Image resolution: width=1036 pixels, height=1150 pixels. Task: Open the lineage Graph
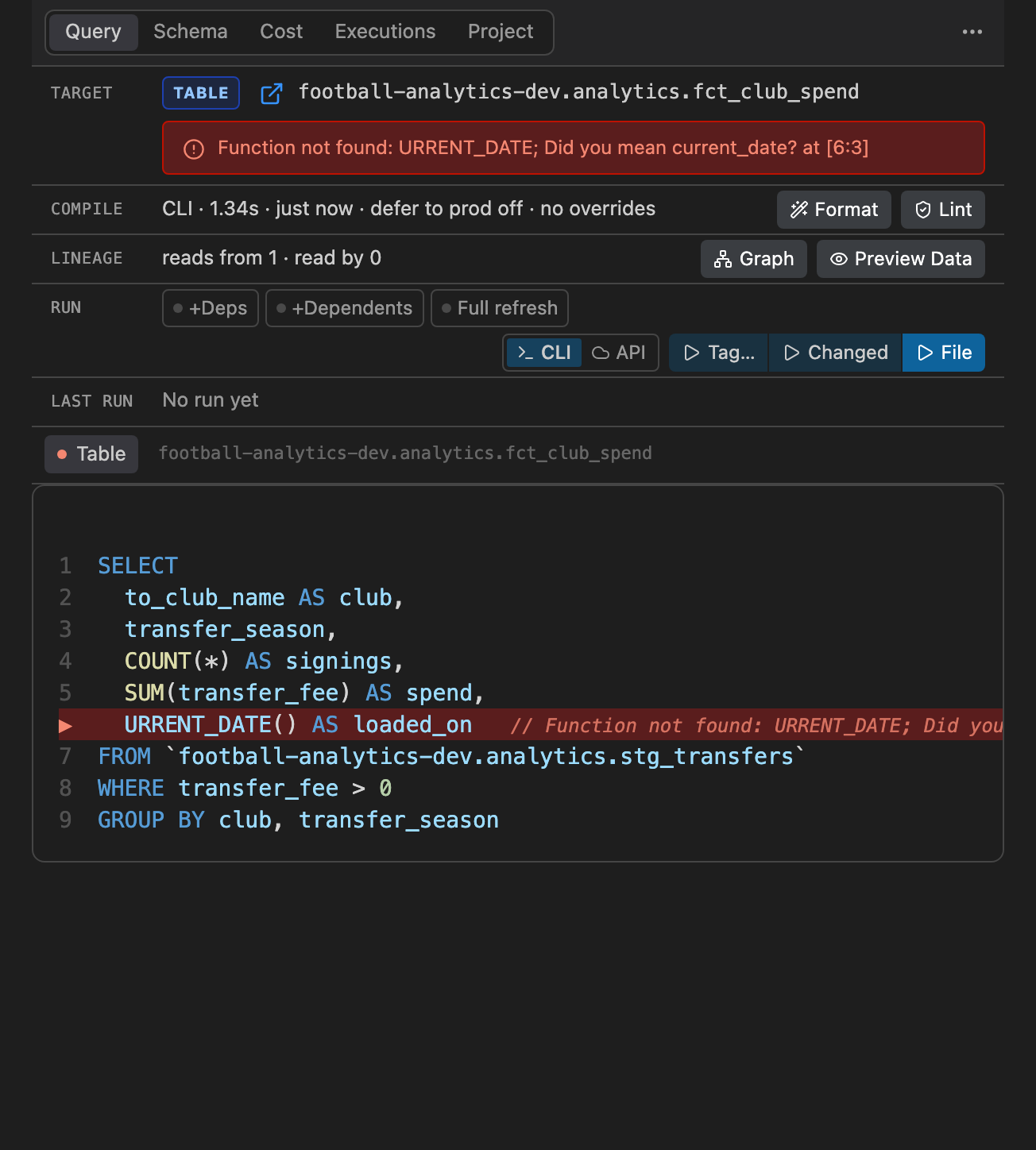coord(754,259)
